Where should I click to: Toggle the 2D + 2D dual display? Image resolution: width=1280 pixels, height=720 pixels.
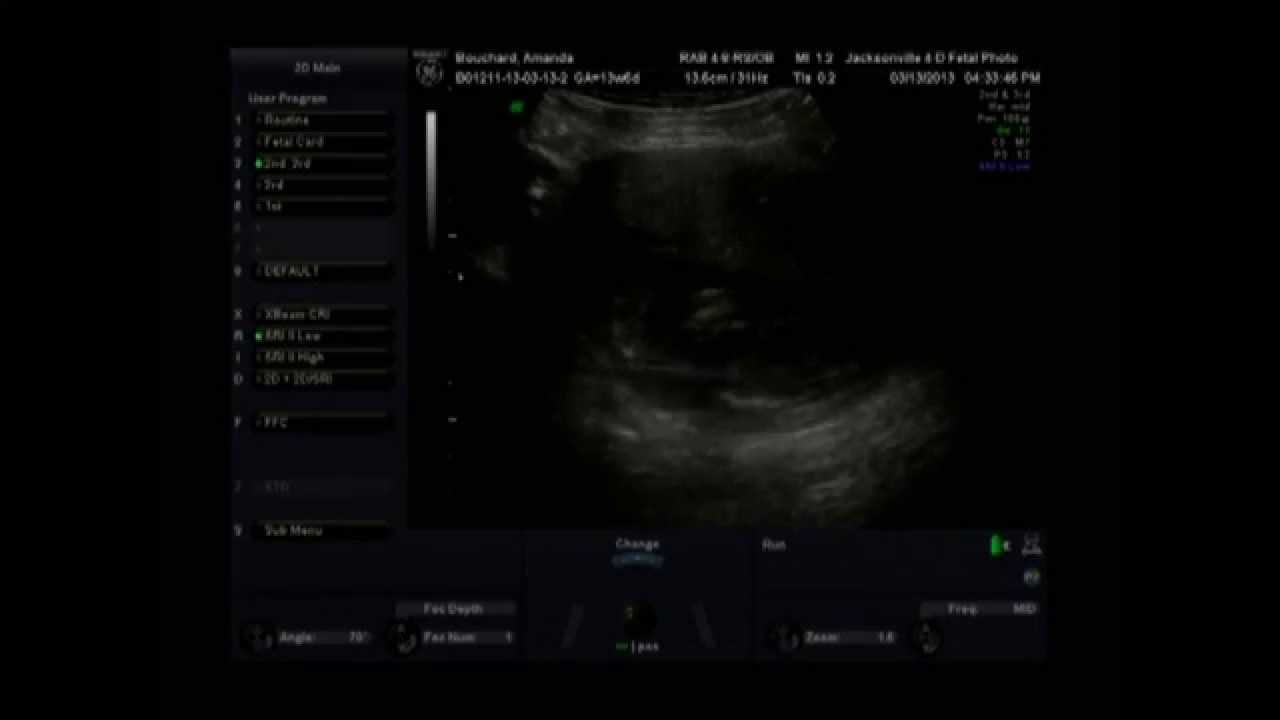click(322, 379)
